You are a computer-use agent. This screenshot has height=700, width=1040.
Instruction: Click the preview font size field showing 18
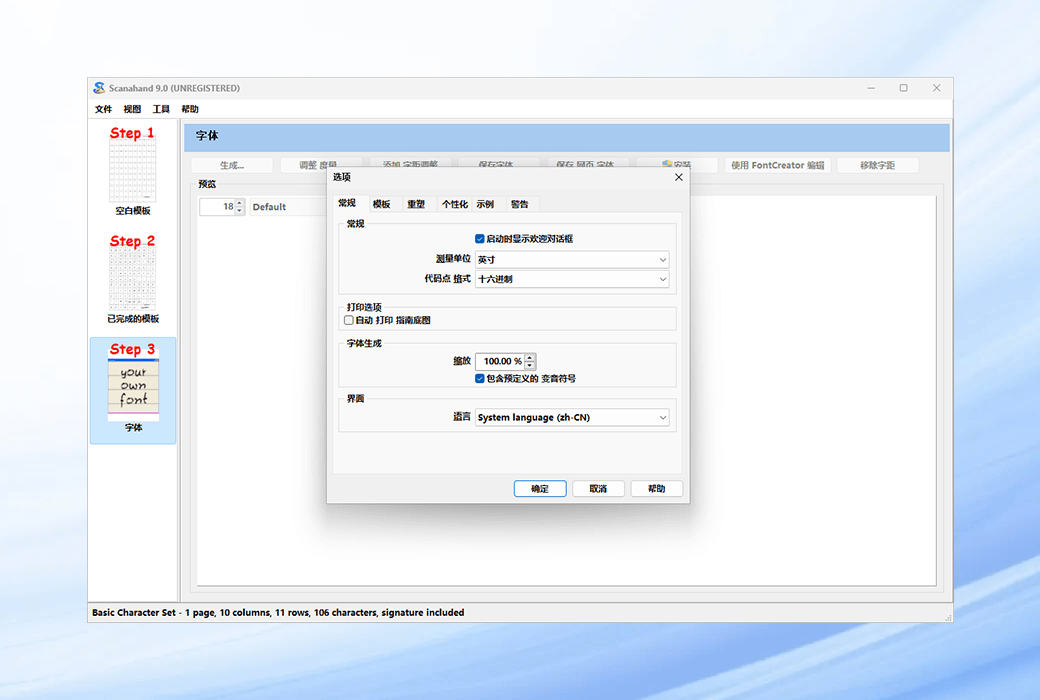tap(218, 206)
